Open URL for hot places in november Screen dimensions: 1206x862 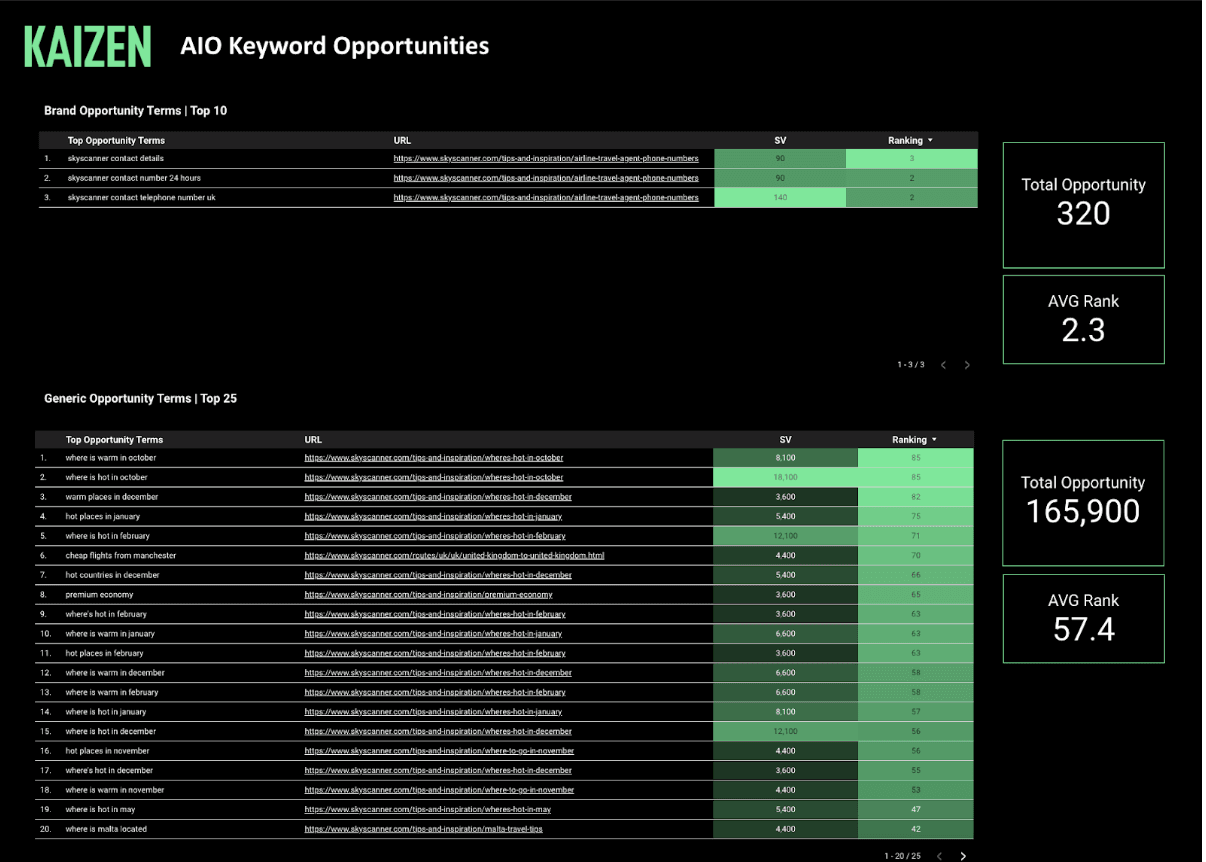(x=439, y=751)
